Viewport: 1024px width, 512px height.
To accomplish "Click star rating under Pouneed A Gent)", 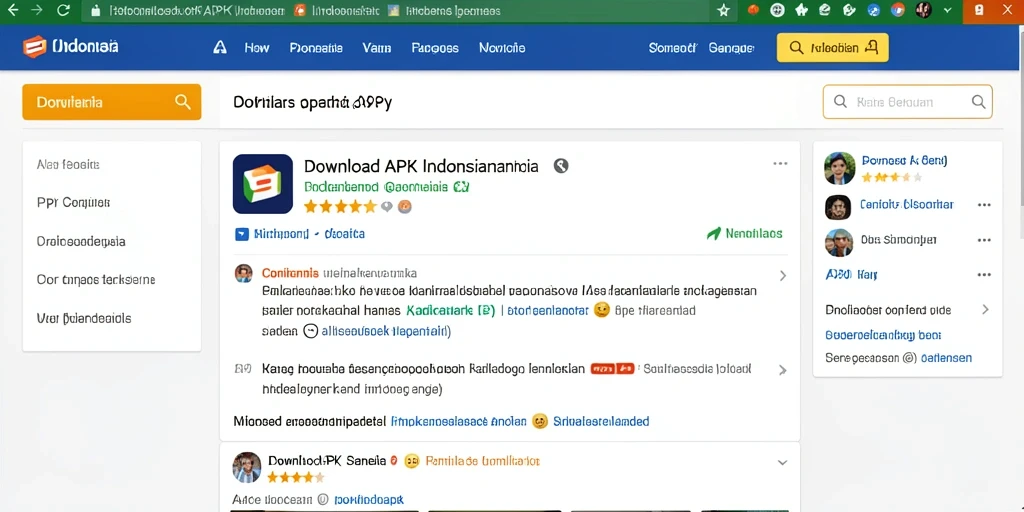I will coord(891,177).
